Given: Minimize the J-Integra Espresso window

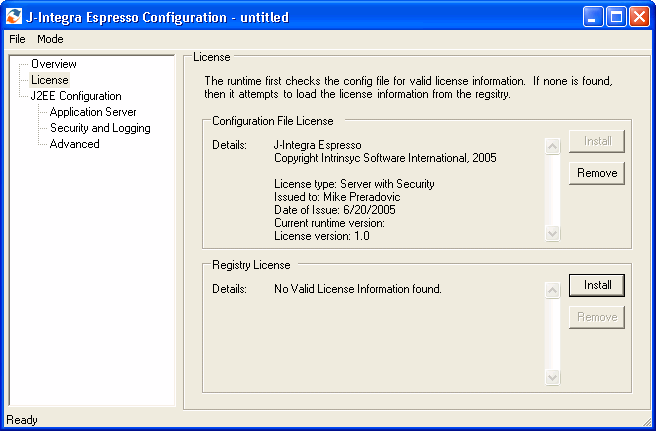Looking at the screenshot, I should tap(594, 17).
